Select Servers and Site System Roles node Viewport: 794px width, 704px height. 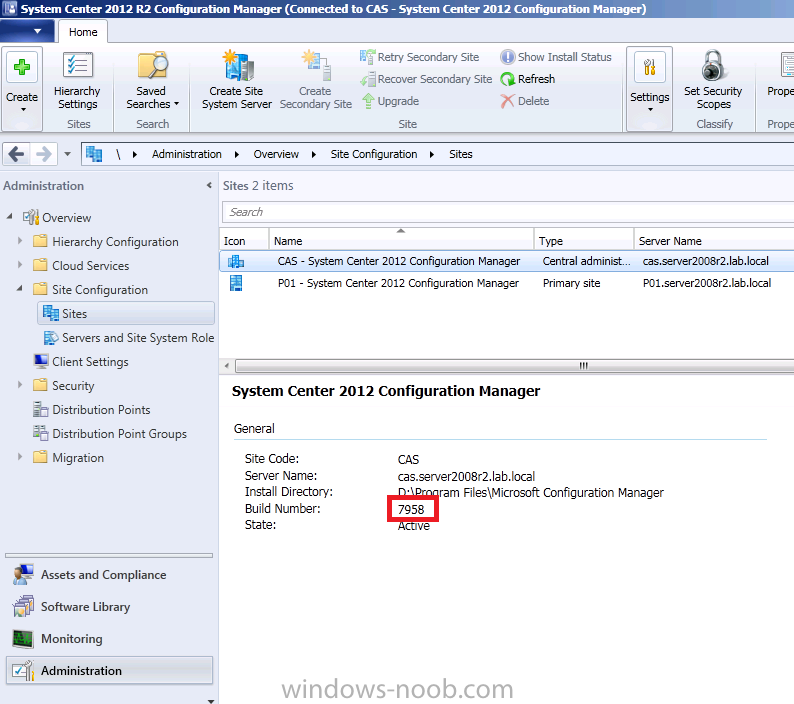[x=129, y=338]
